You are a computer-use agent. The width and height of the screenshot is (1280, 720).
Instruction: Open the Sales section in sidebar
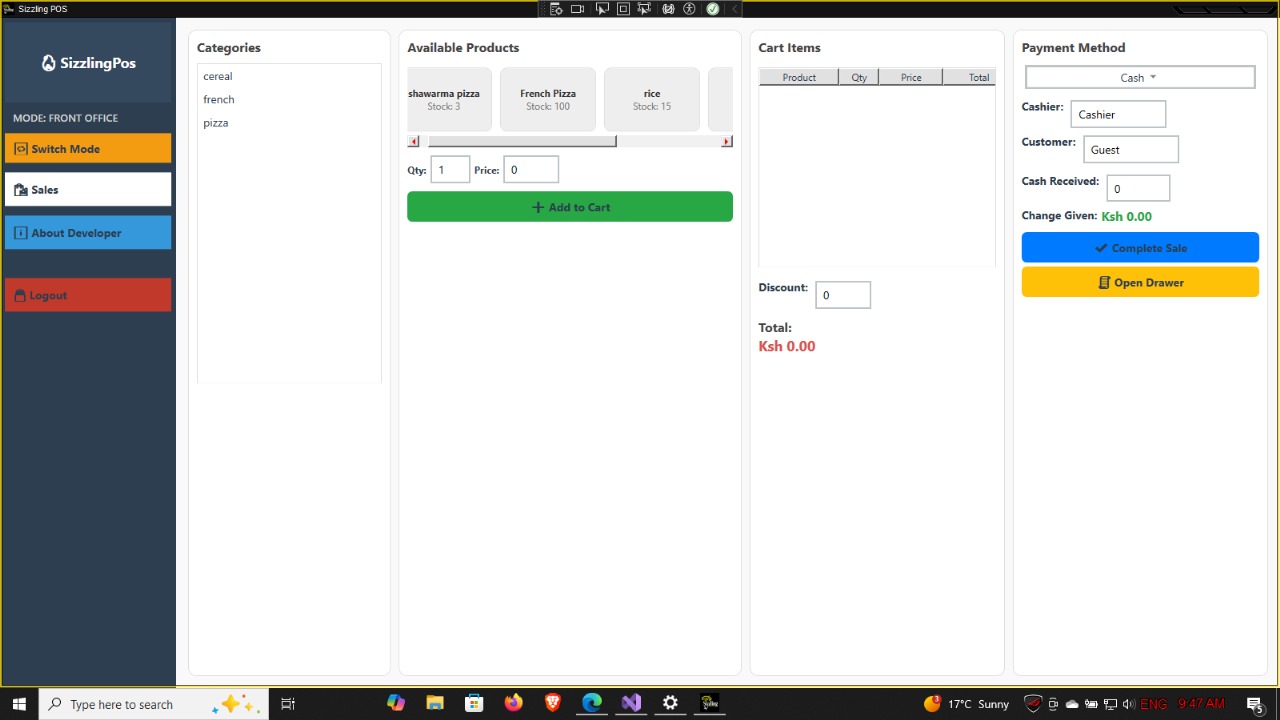(x=88, y=190)
